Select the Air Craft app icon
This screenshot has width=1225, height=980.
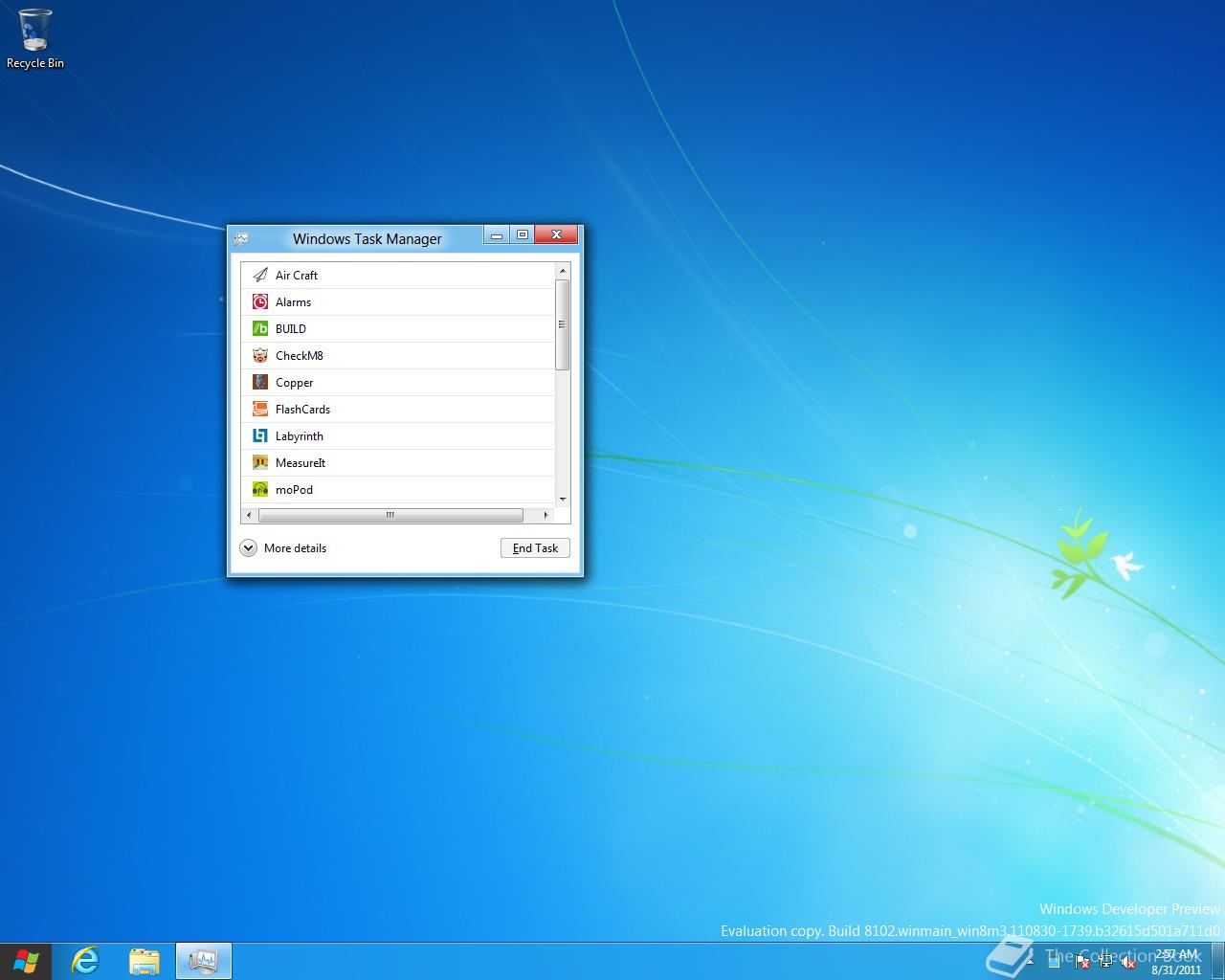pos(259,275)
